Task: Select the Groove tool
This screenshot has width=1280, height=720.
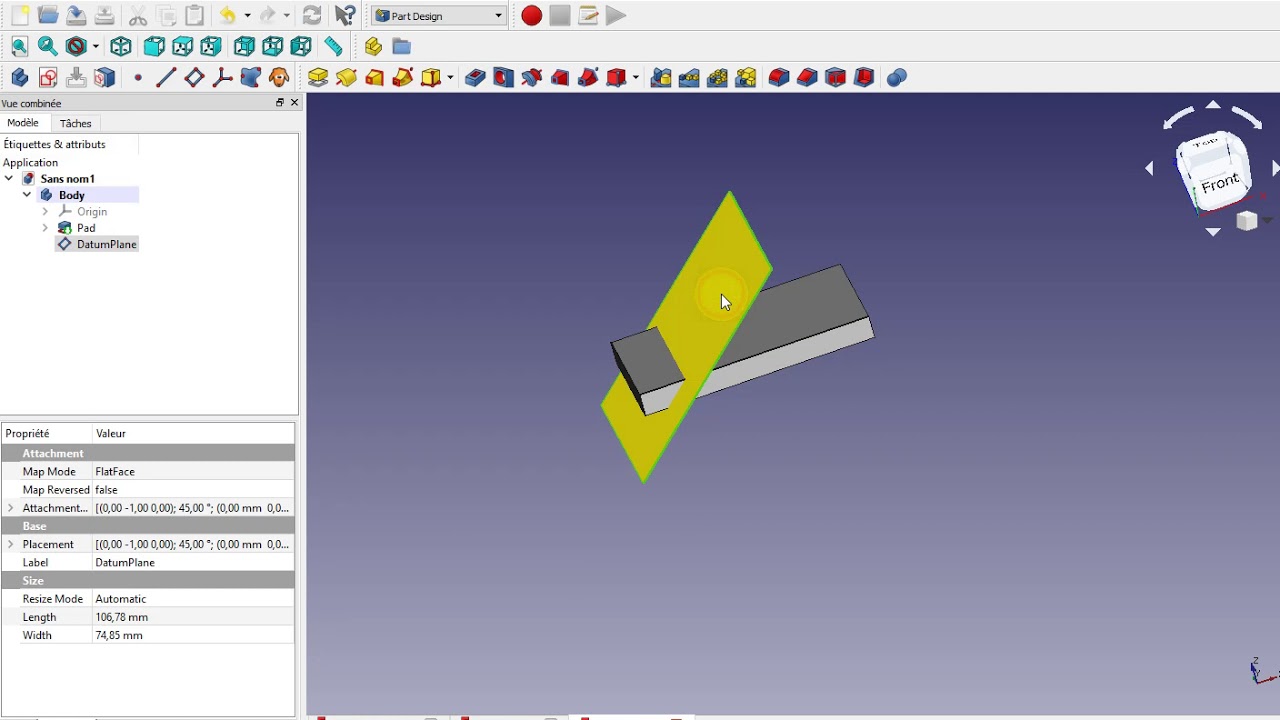Action: coord(531,77)
